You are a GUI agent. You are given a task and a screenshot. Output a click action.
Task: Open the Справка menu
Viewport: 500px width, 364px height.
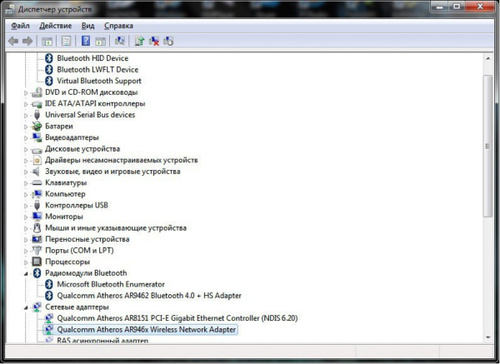(x=119, y=26)
